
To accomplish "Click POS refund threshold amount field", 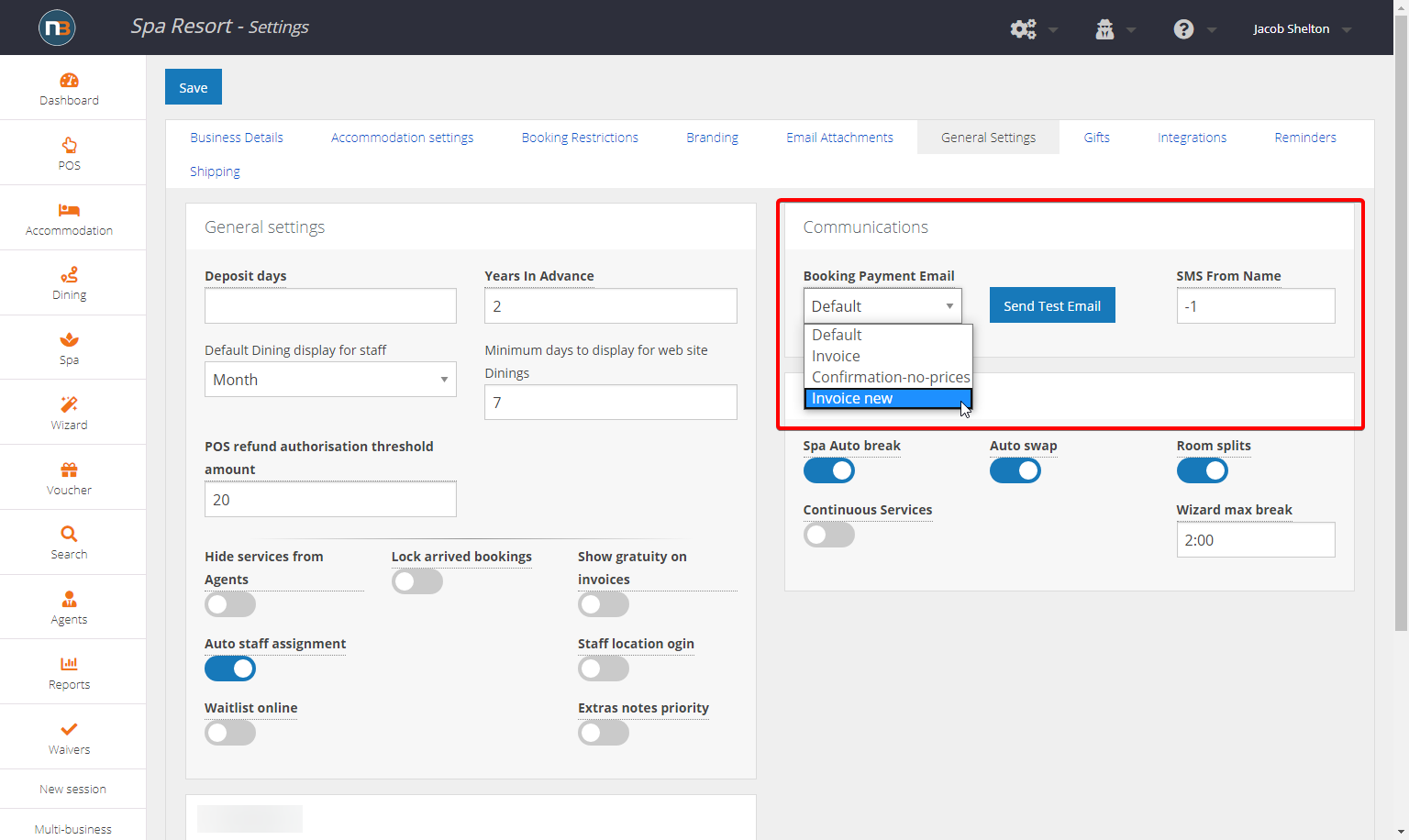I will click(330, 500).
